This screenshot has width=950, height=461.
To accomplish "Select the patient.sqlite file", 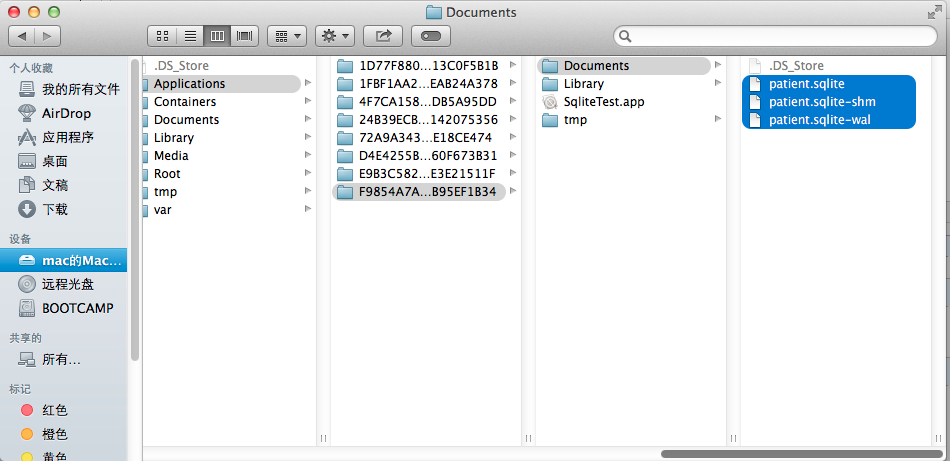I will click(x=829, y=84).
